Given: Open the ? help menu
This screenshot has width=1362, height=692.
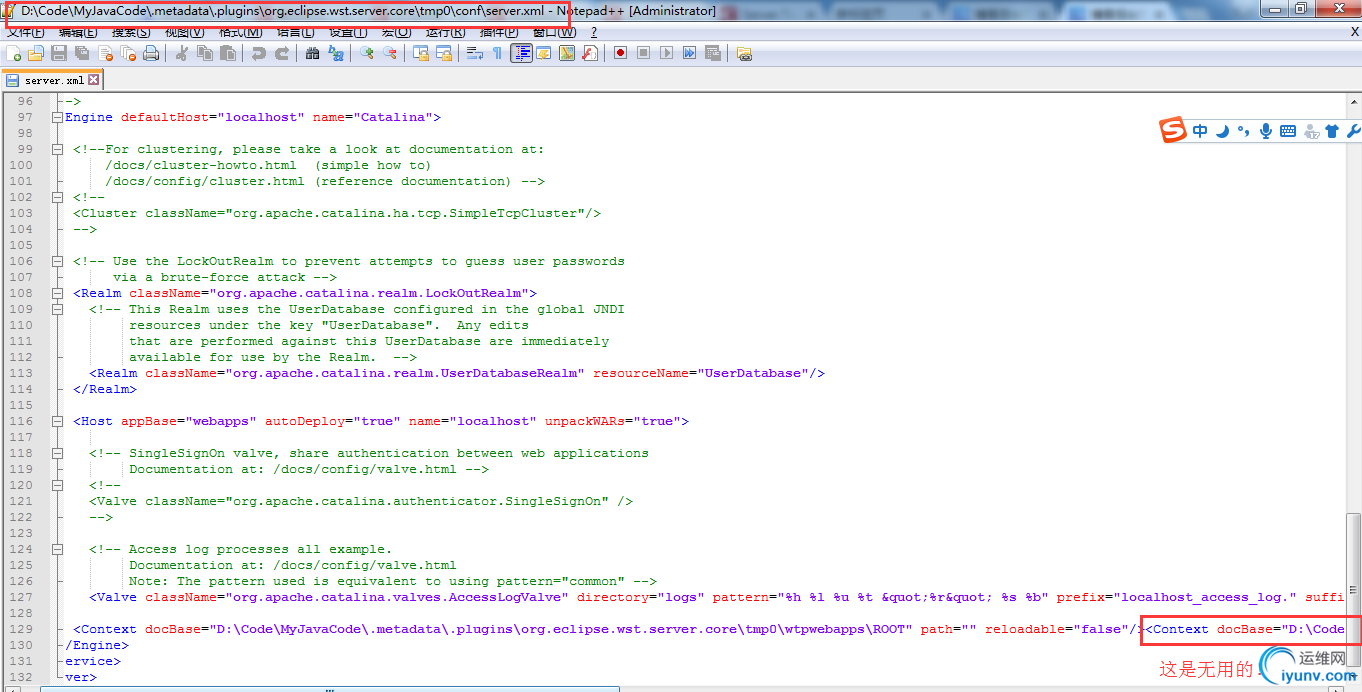Looking at the screenshot, I should point(594,32).
